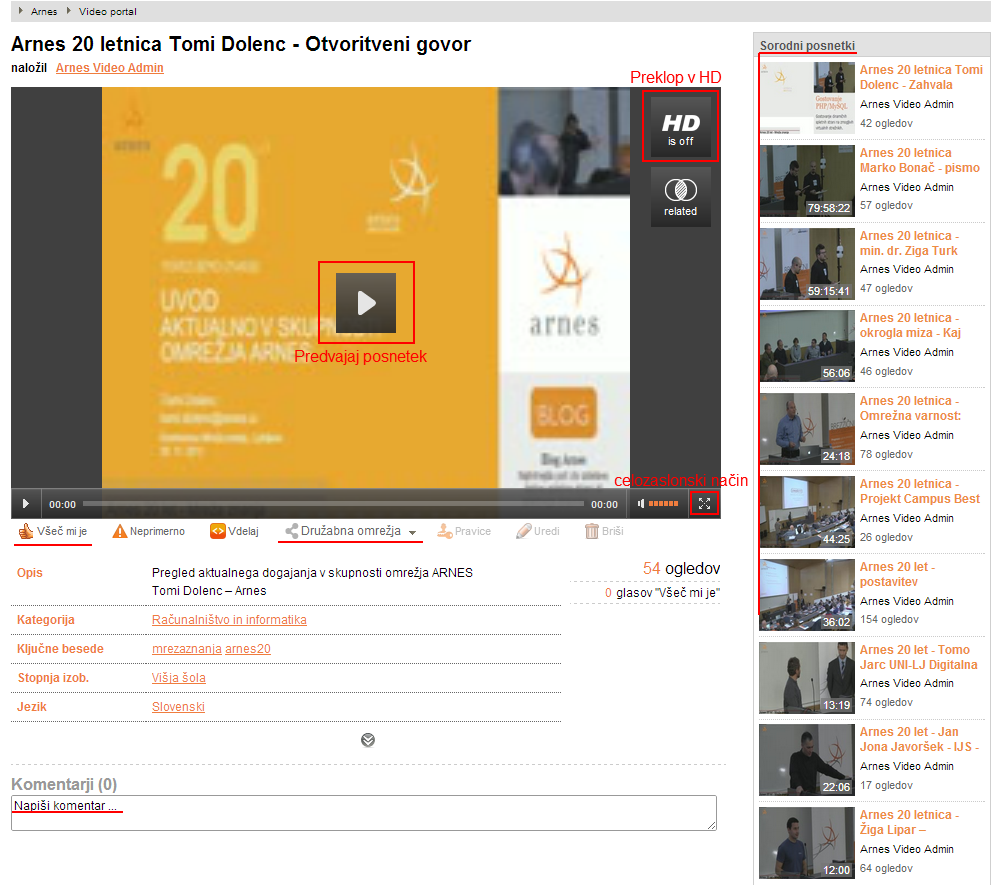Image resolution: width=1000 pixels, height=885 pixels.
Task: Open thumbnail with duration 36:02
Action: [807, 594]
